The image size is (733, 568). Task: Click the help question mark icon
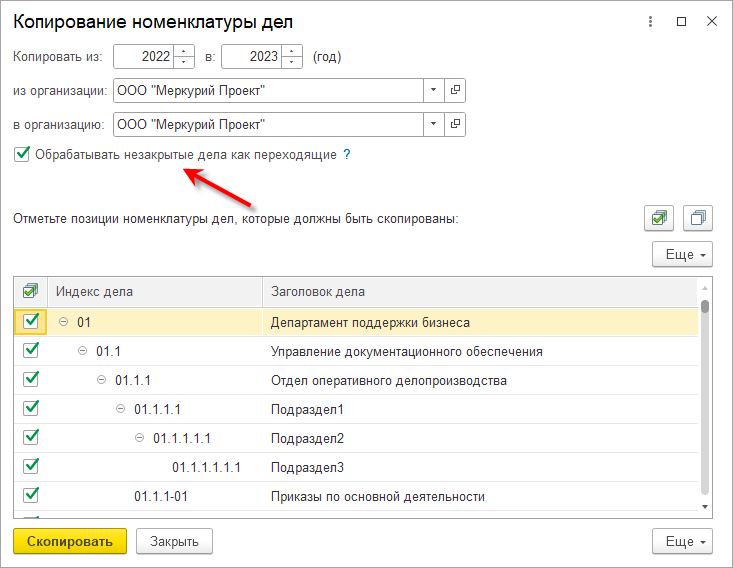pyautogui.click(x=347, y=155)
